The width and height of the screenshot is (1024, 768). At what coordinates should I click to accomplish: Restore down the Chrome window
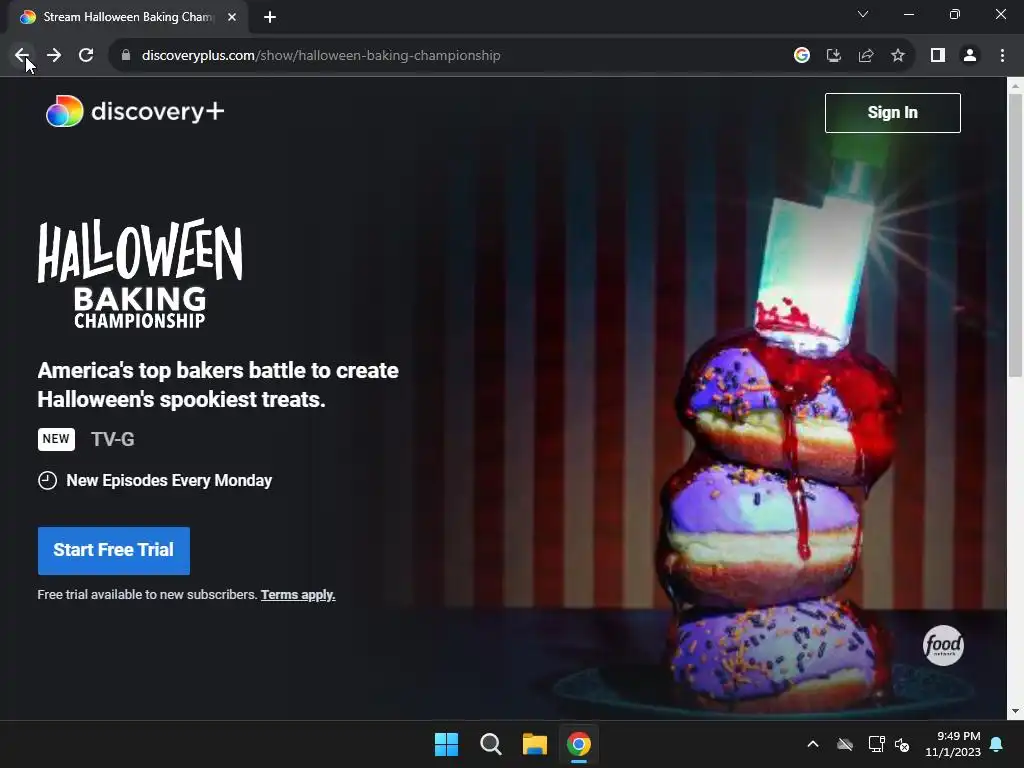955,14
